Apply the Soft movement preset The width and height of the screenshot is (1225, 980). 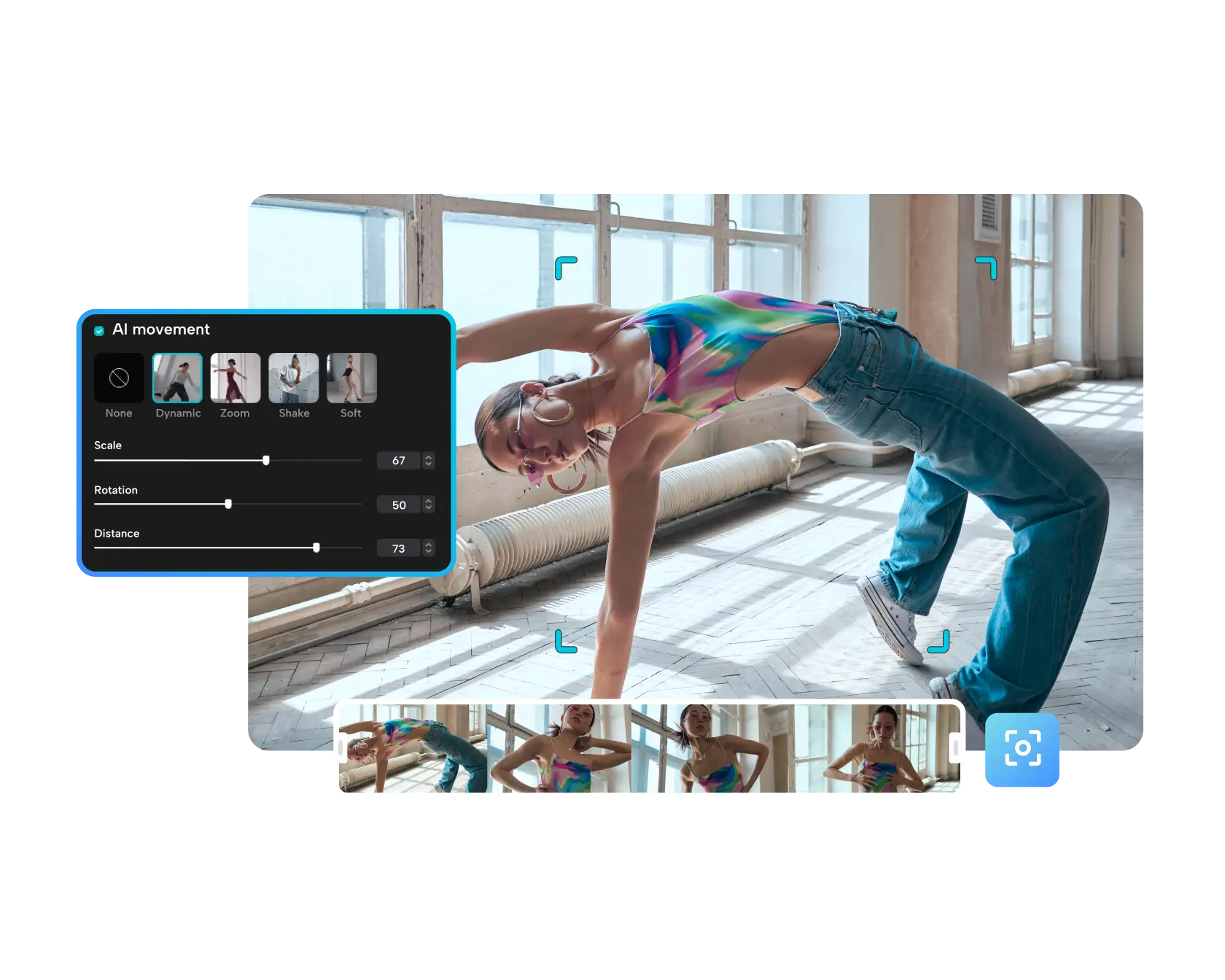click(x=351, y=378)
